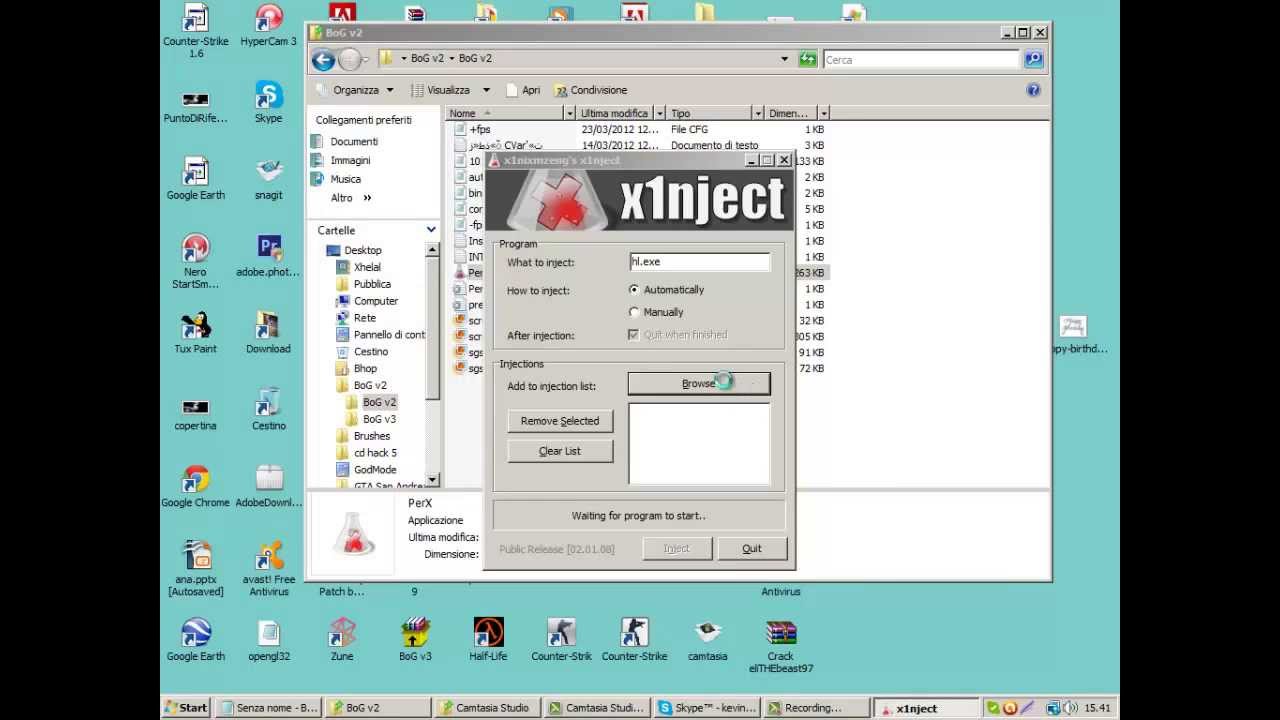Screen dimensions: 1280x720
Task: Select Documenti favorite link
Action: pyautogui.click(x=354, y=142)
